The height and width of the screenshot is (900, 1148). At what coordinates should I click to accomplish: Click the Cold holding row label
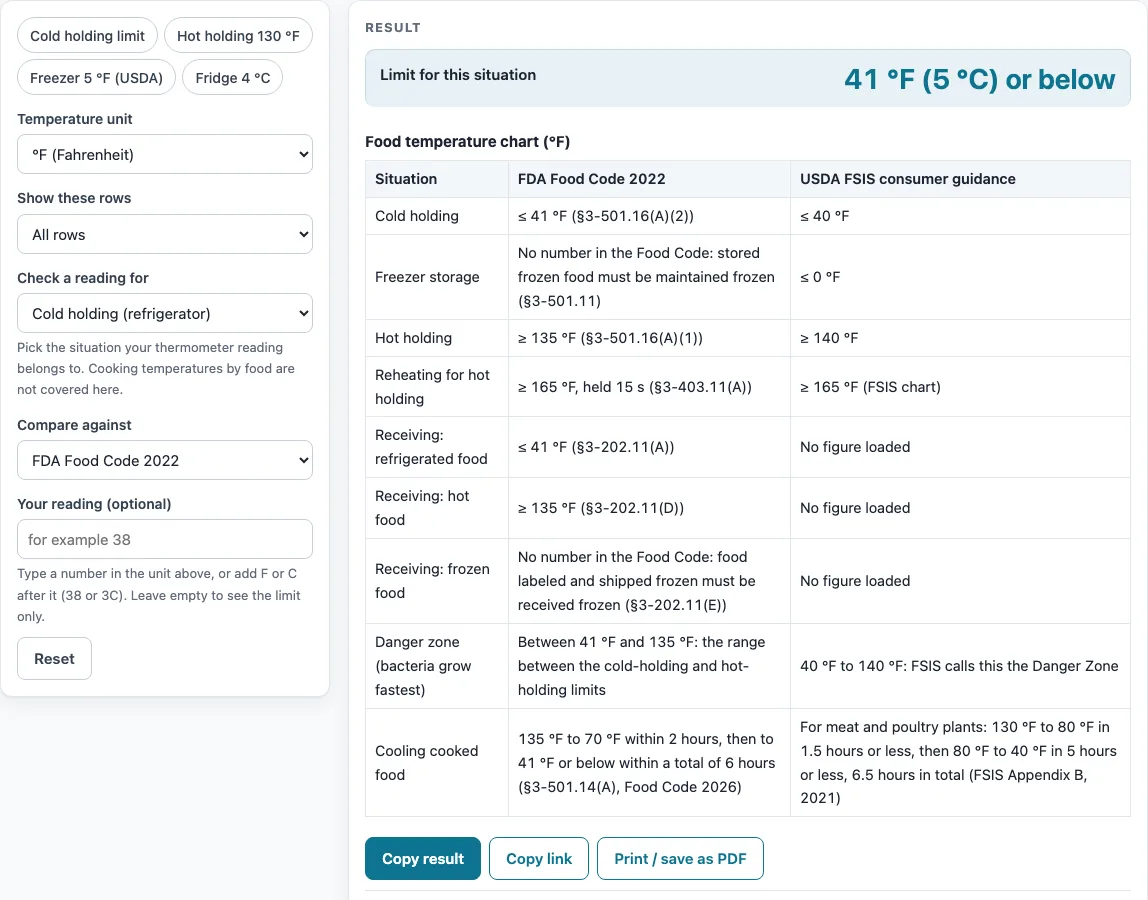(x=437, y=216)
